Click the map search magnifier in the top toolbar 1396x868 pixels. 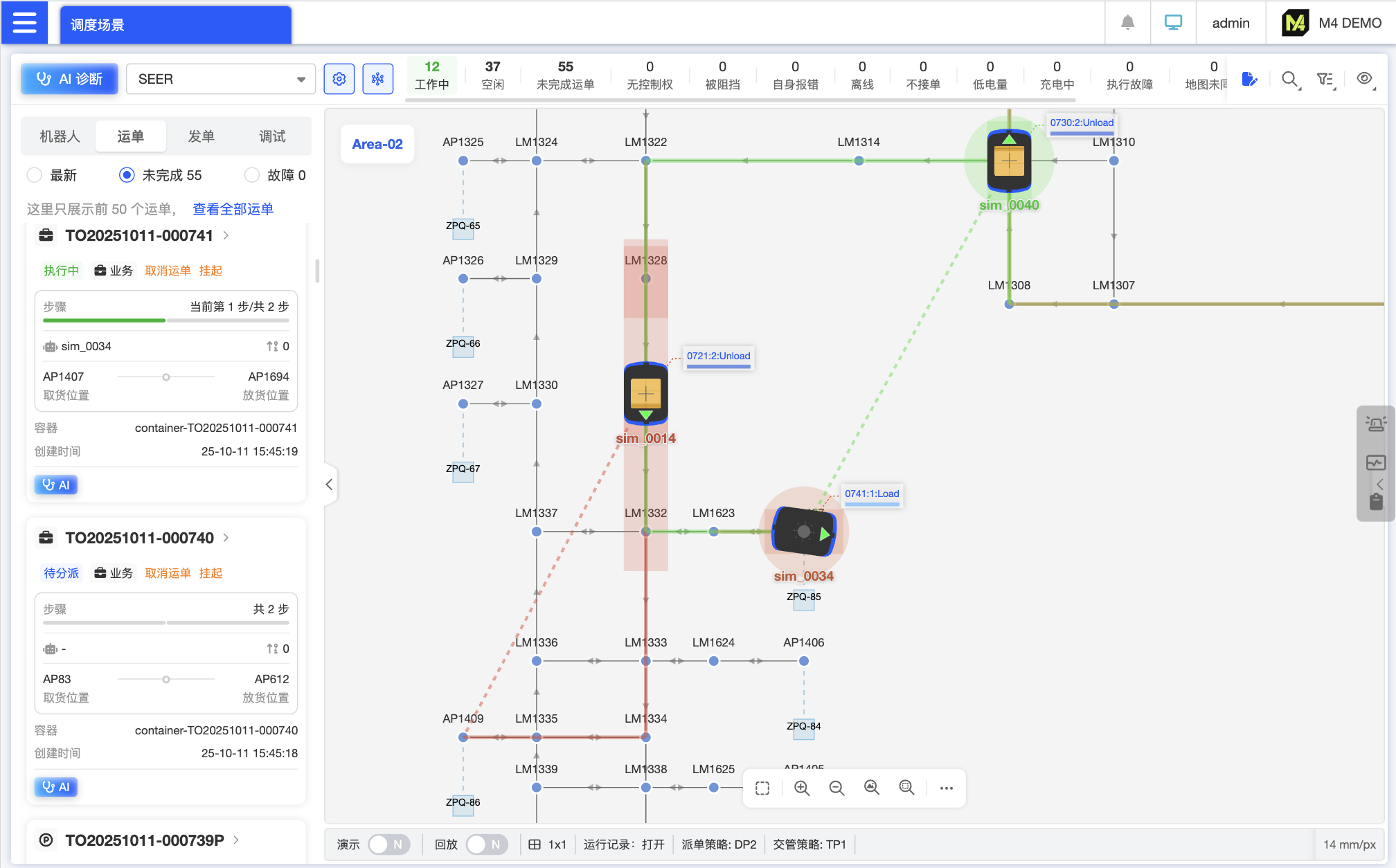pos(1290,78)
